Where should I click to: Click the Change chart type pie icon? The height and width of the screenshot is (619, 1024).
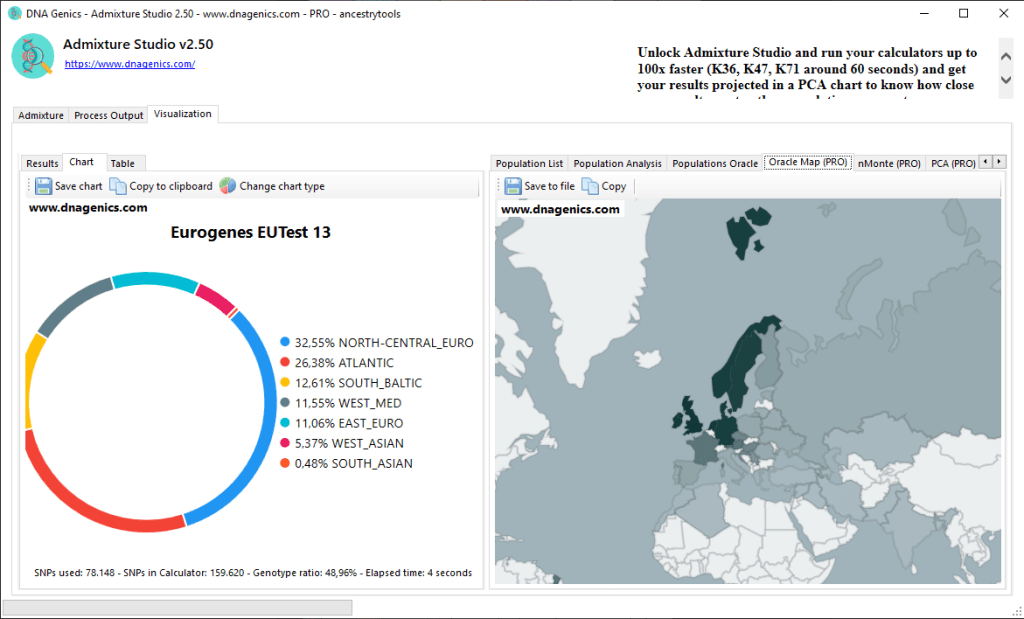click(228, 186)
